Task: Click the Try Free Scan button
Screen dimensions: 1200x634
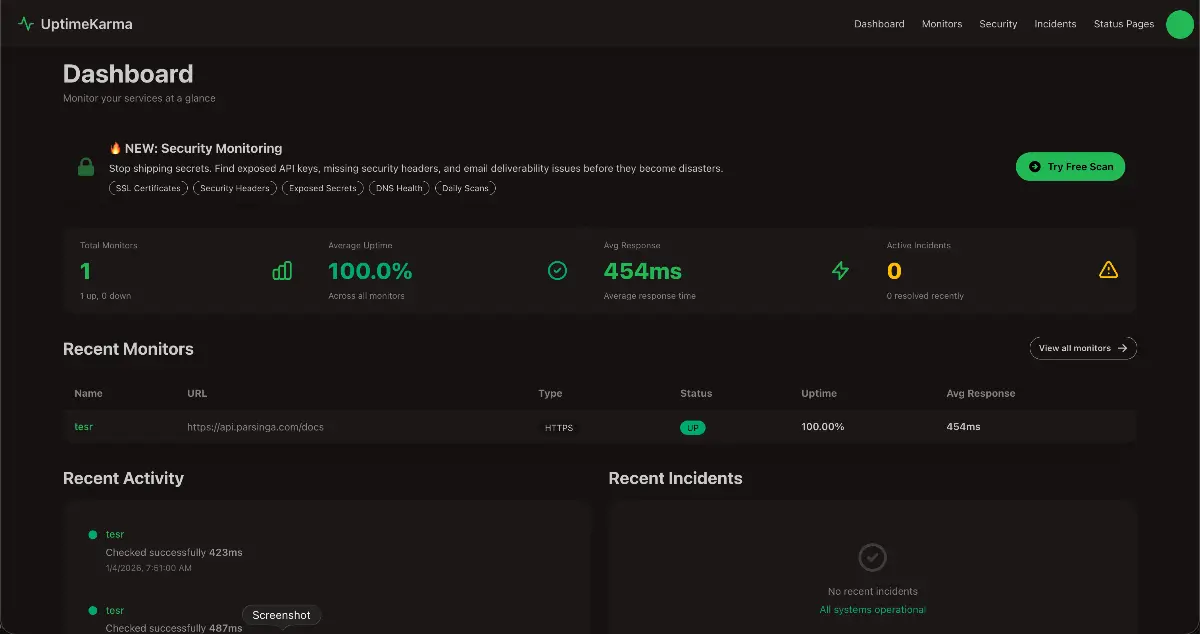Action: coord(1070,166)
